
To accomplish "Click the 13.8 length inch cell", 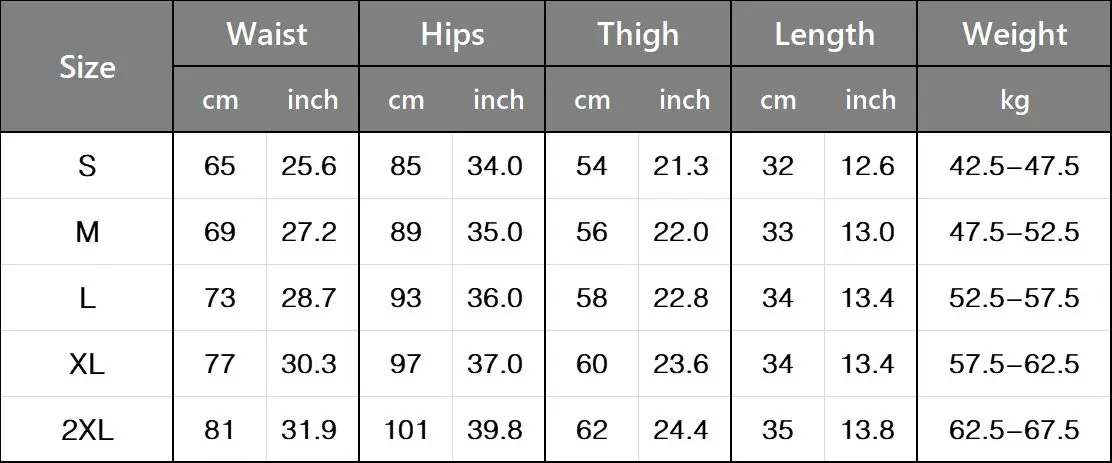I will coord(867,430).
